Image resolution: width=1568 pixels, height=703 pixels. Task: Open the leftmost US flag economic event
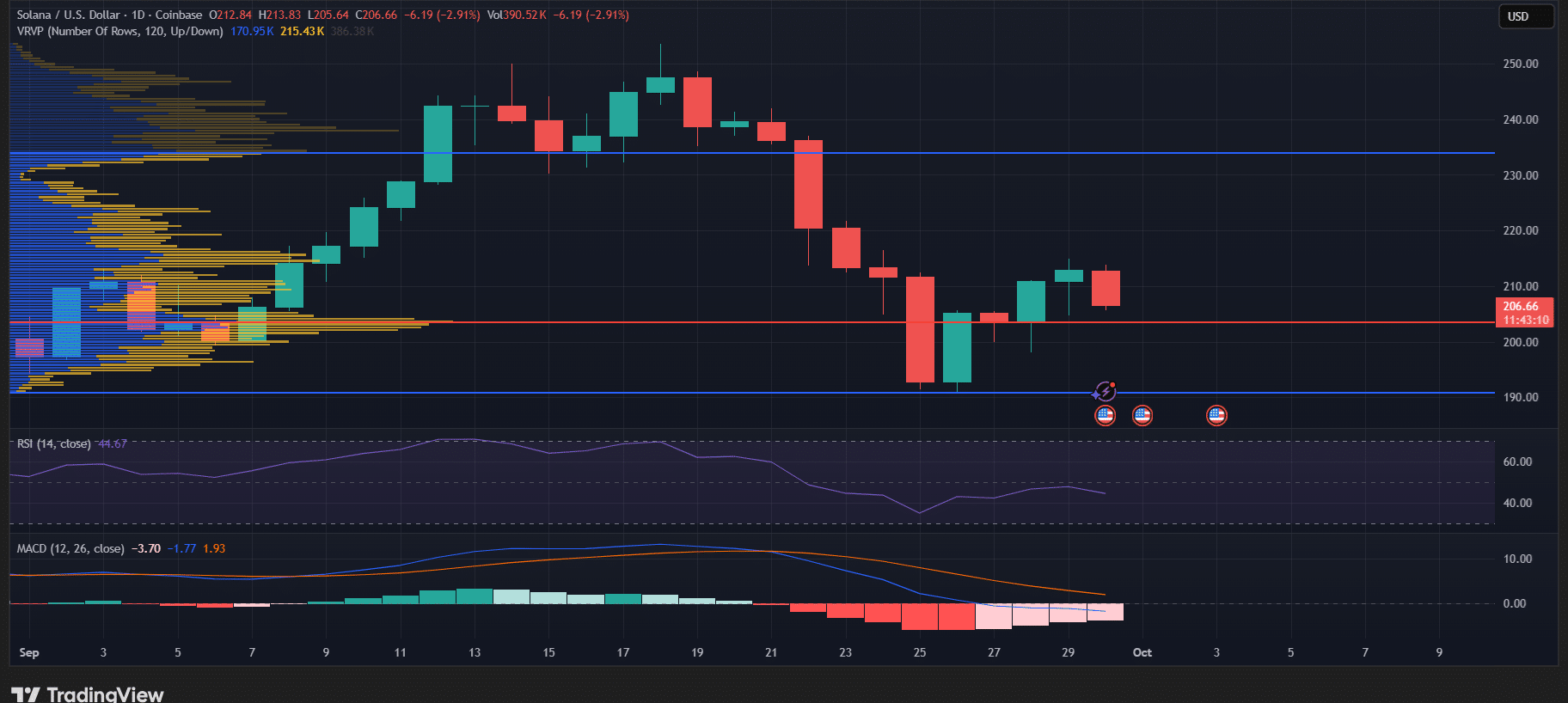[x=1105, y=416]
